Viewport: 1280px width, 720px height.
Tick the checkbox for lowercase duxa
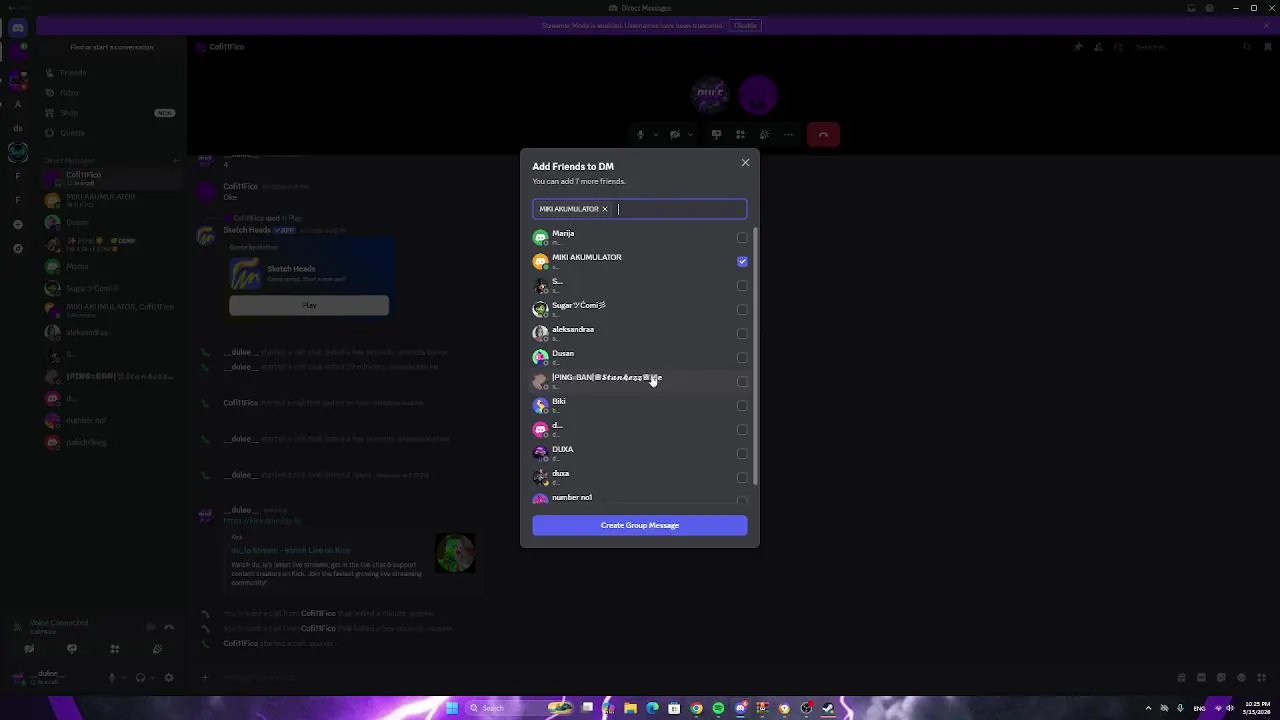click(742, 477)
